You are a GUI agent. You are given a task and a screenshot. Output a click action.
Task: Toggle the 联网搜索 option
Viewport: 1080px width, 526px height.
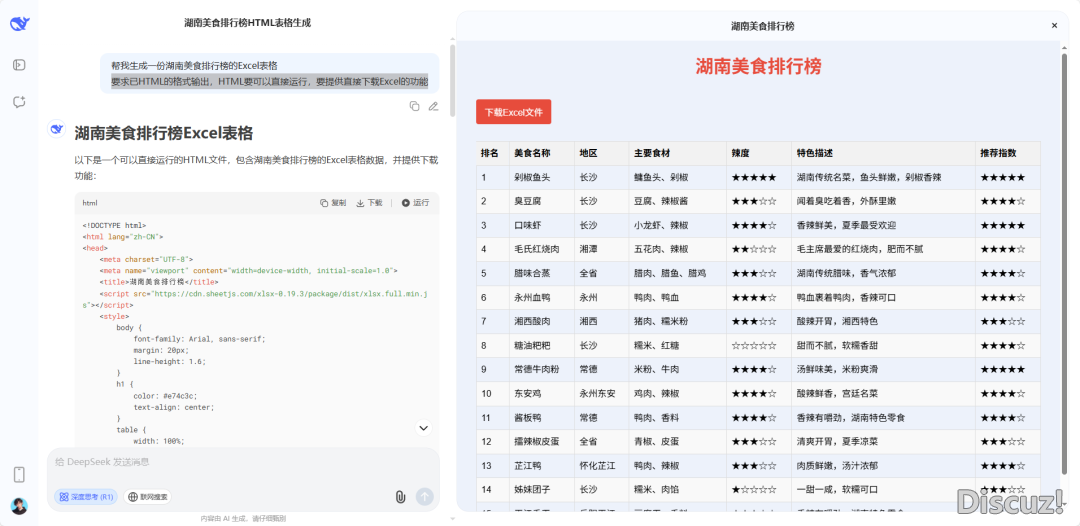[147, 496]
